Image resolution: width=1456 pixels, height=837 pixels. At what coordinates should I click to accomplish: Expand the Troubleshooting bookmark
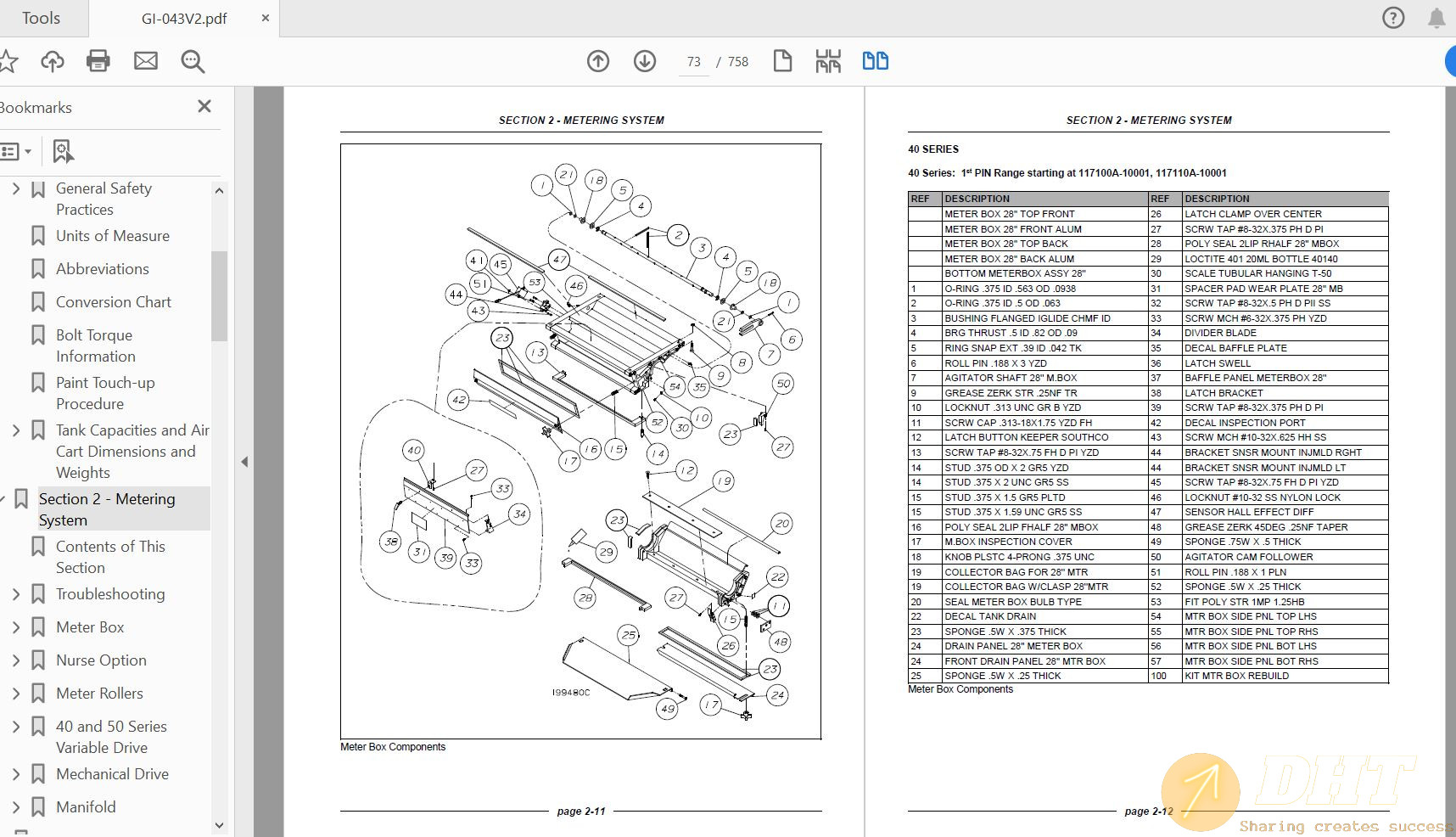pyautogui.click(x=15, y=593)
